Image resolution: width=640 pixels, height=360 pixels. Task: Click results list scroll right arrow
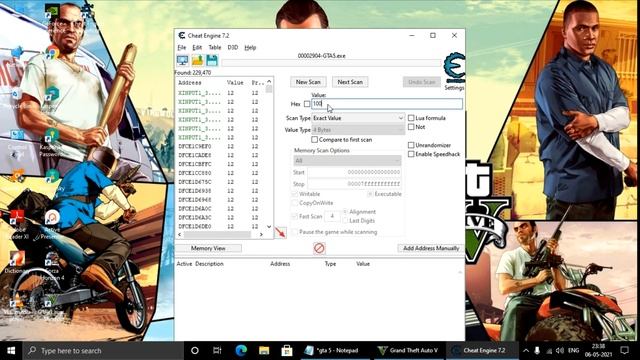(261, 235)
